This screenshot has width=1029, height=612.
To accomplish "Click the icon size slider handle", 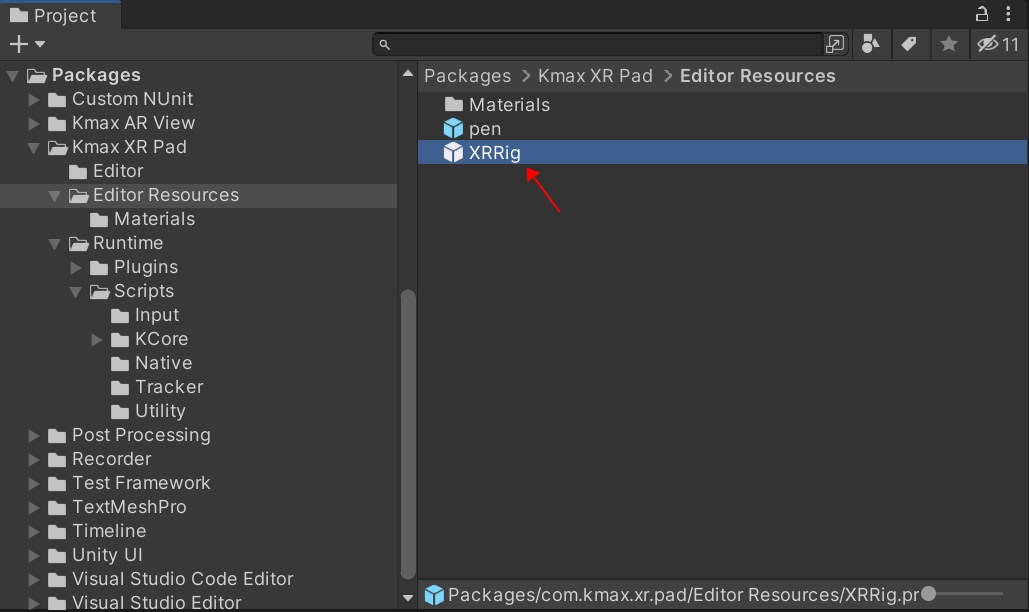I will (928, 594).
